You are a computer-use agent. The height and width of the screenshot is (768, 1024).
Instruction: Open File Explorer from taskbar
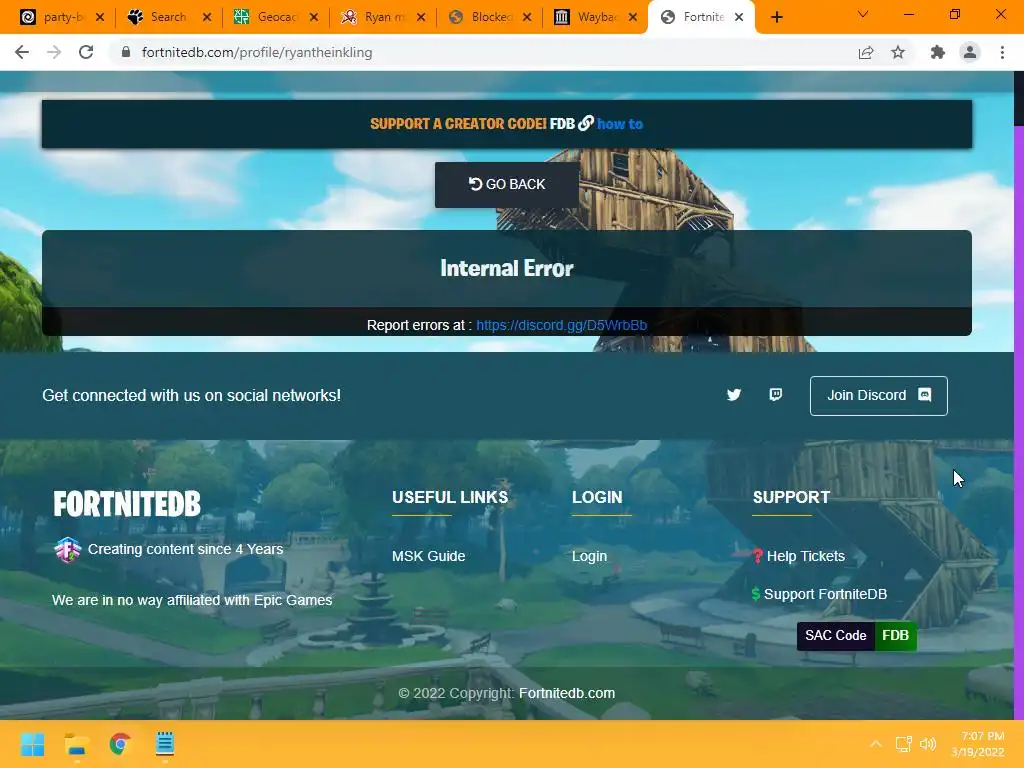76,744
